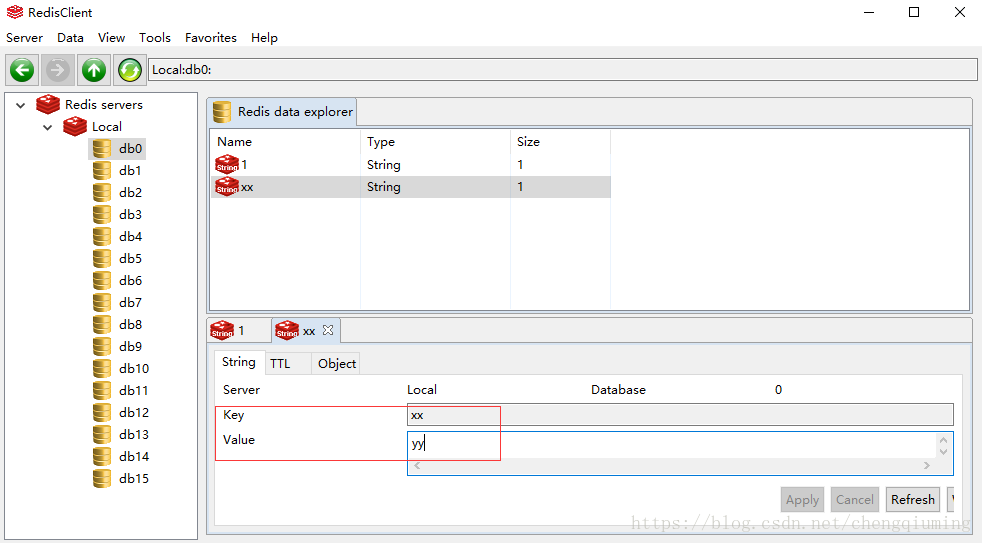982x543 pixels.
Task: Select the db7 database icon
Action: click(x=101, y=303)
